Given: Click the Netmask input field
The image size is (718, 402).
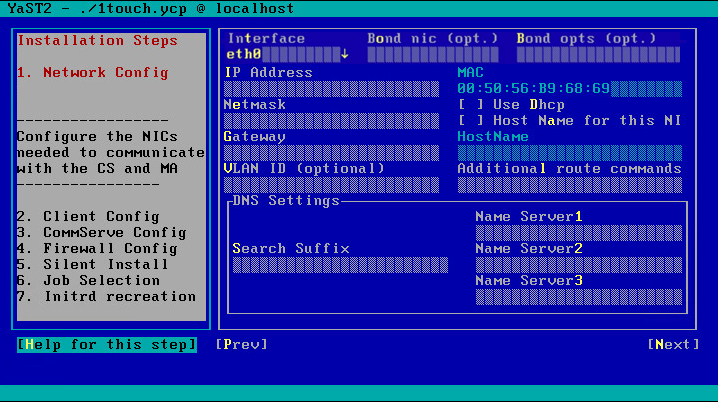Looking at the screenshot, I should pos(335,120).
